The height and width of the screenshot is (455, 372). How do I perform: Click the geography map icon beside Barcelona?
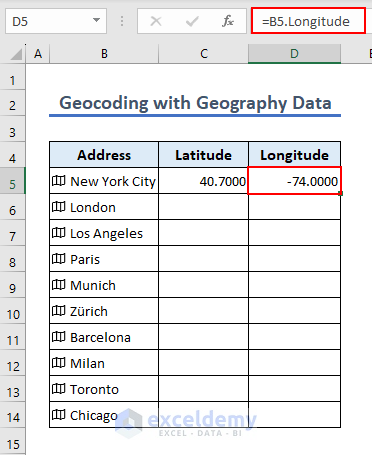[59, 337]
